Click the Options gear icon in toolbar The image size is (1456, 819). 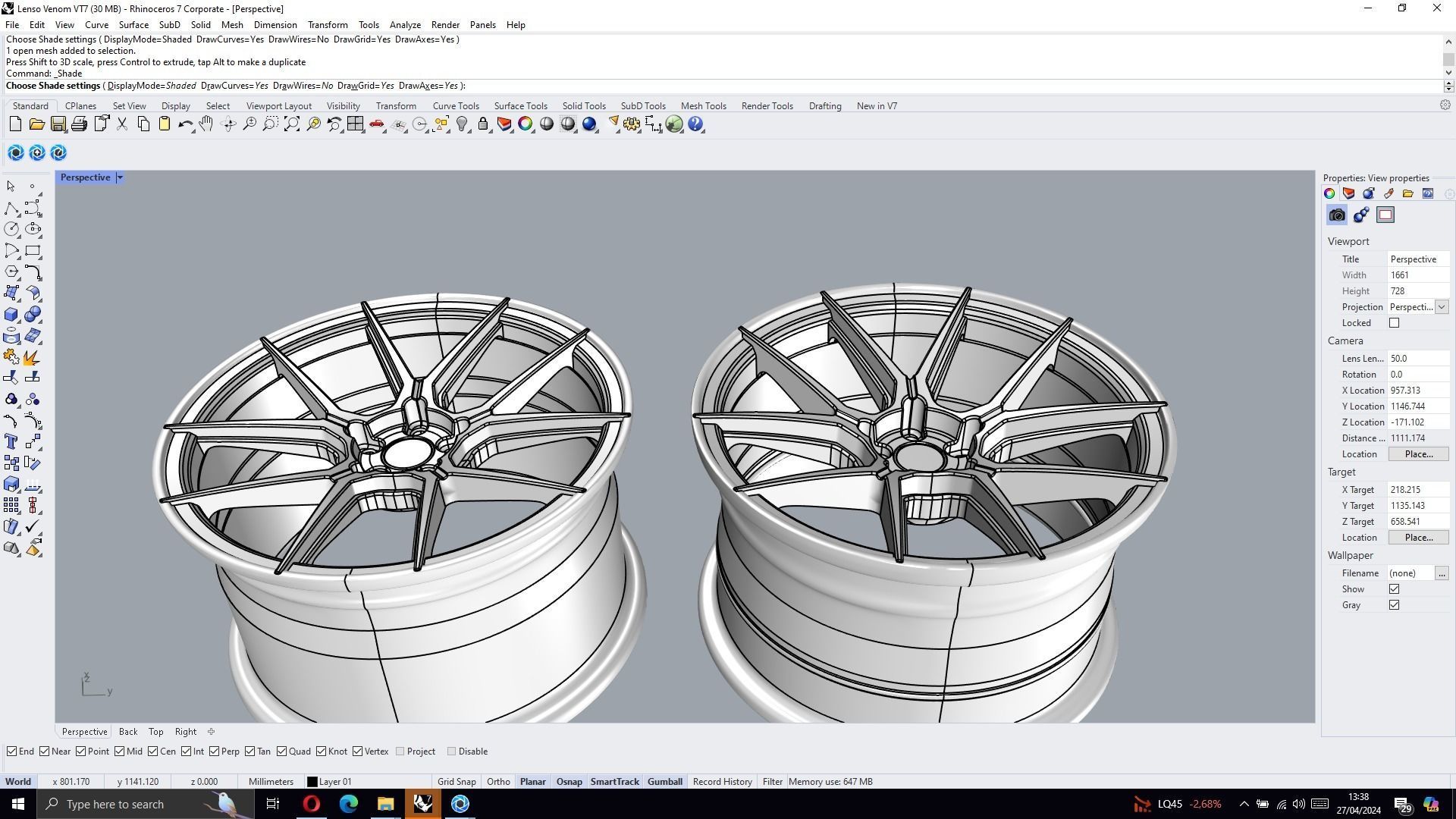pyautogui.click(x=632, y=124)
